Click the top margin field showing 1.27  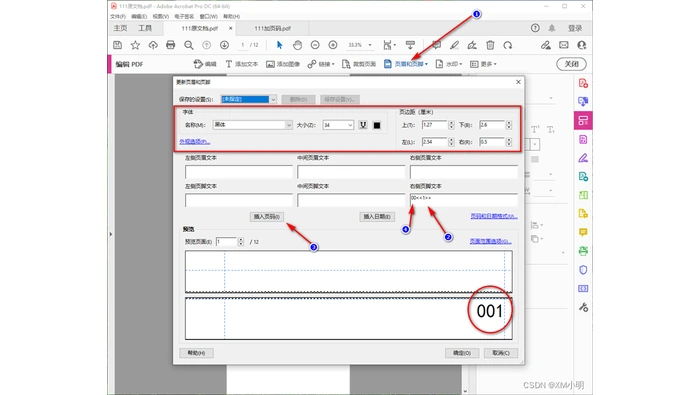pos(434,125)
